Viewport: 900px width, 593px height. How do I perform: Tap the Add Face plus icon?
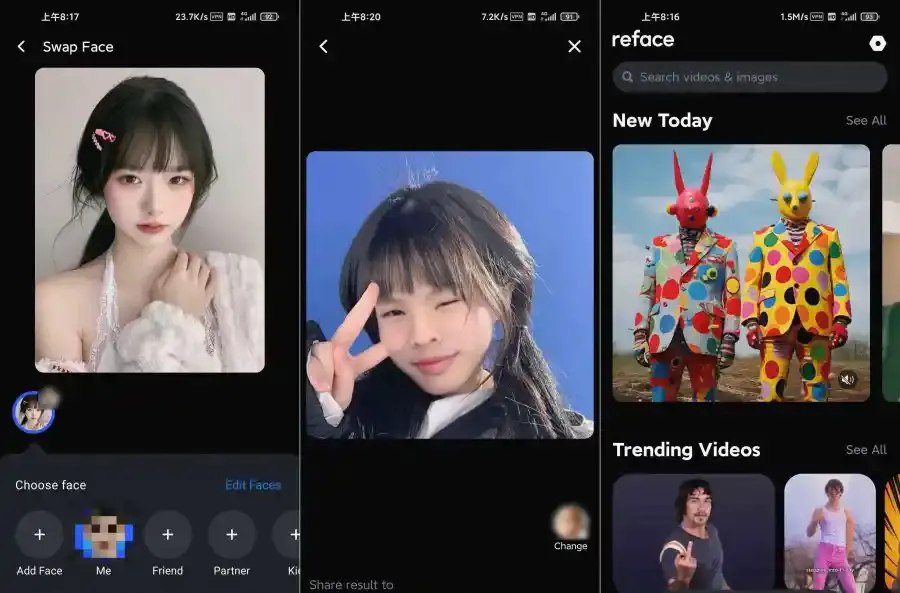coord(39,535)
